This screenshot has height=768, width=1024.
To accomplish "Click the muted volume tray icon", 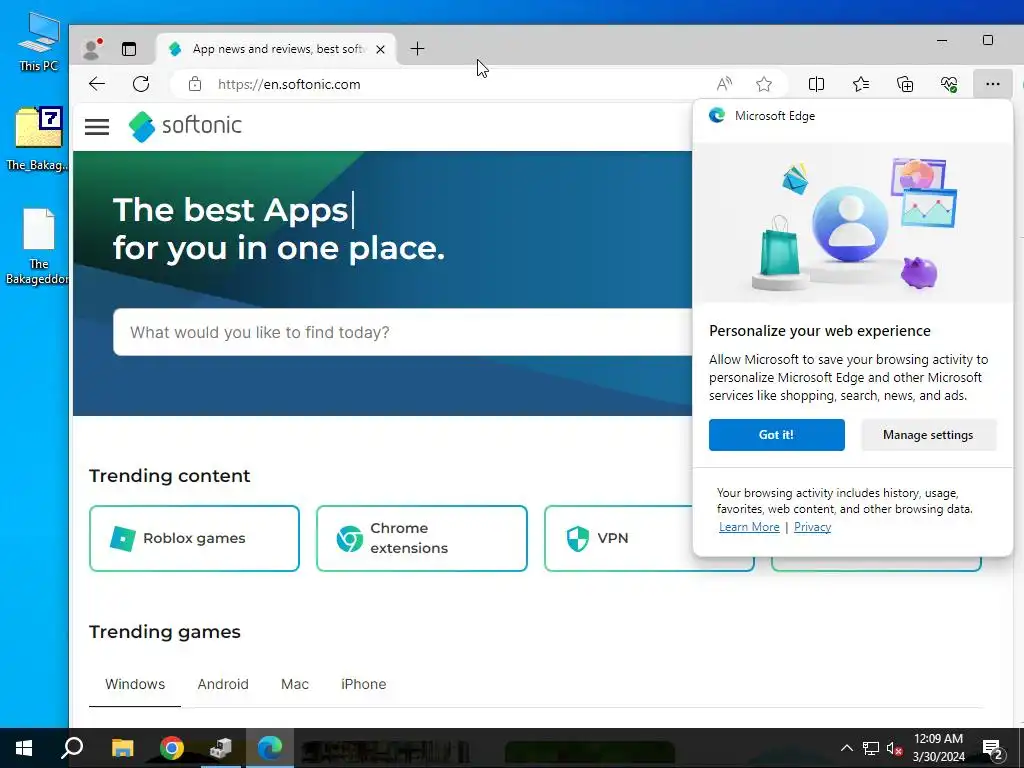I will tap(894, 748).
